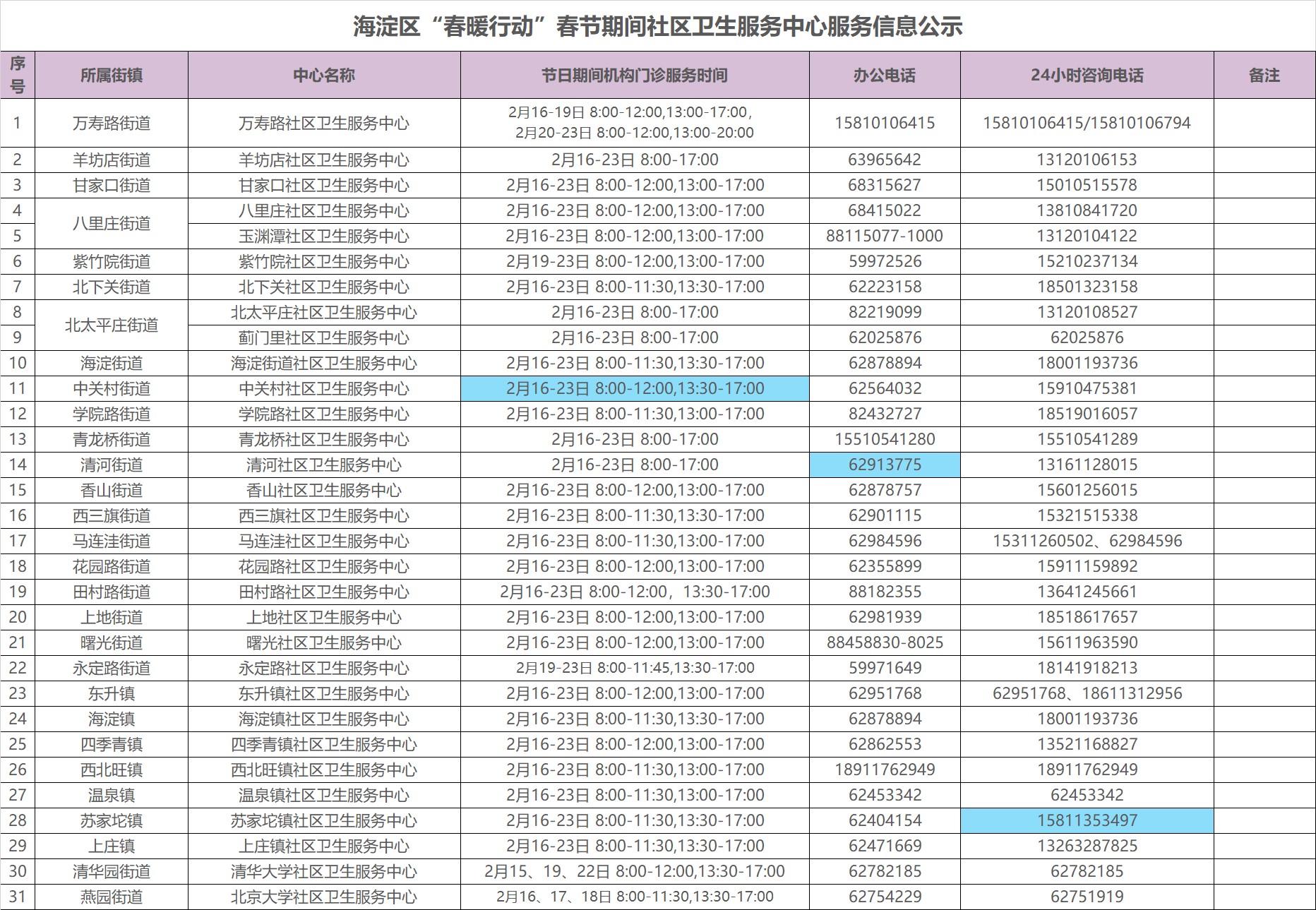
Task: Select the 24小时咨询电话 column header
Action: (1087, 75)
